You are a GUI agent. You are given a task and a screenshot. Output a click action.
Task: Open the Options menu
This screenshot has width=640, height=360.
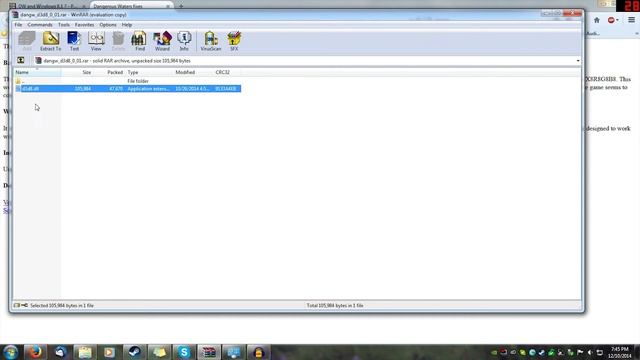coord(108,25)
